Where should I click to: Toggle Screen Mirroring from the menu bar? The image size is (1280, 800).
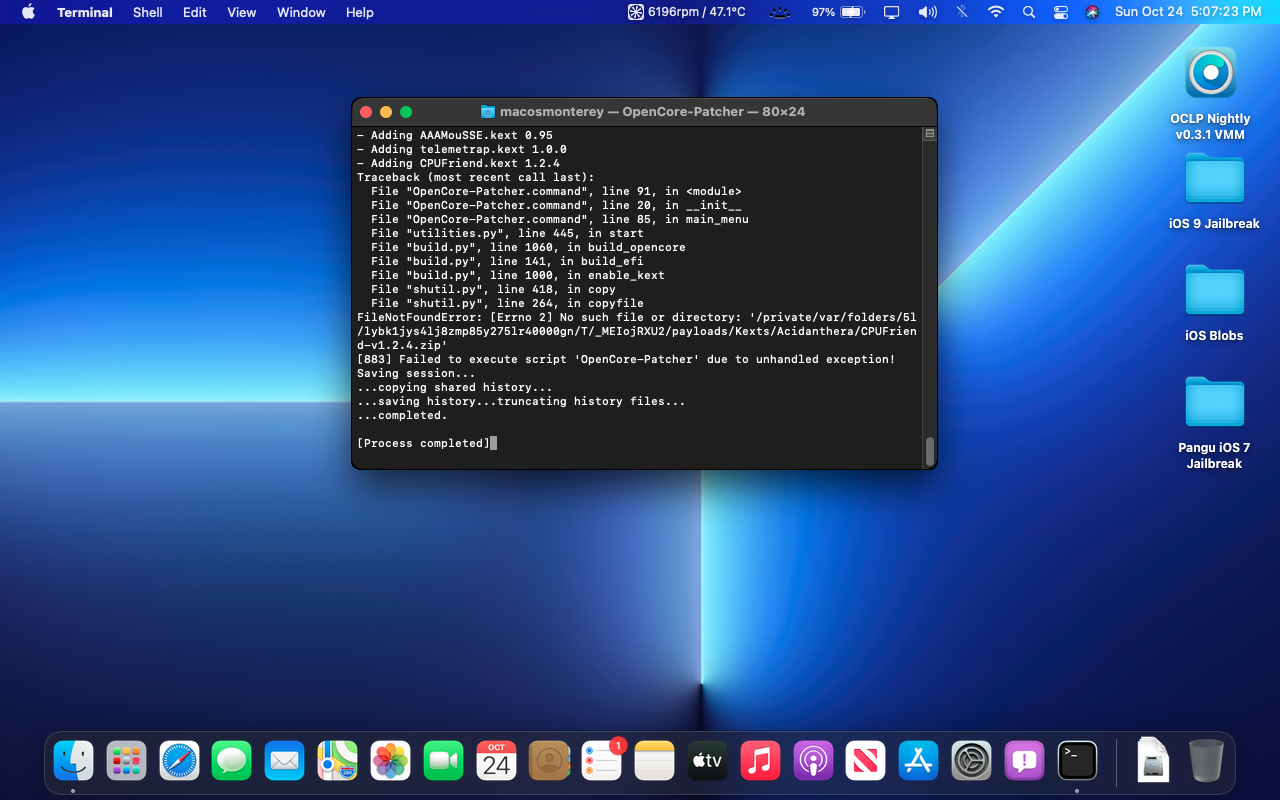tap(890, 12)
